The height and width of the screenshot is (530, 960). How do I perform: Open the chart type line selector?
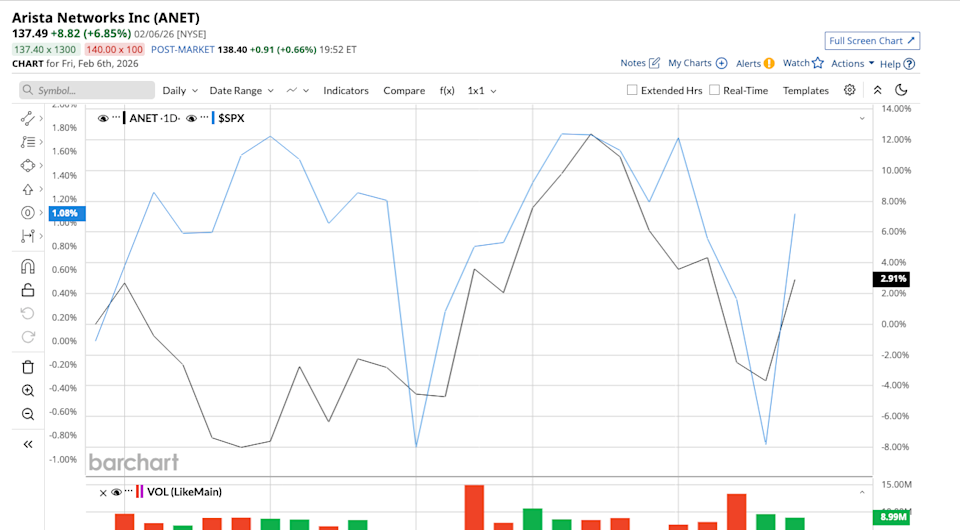pos(298,91)
